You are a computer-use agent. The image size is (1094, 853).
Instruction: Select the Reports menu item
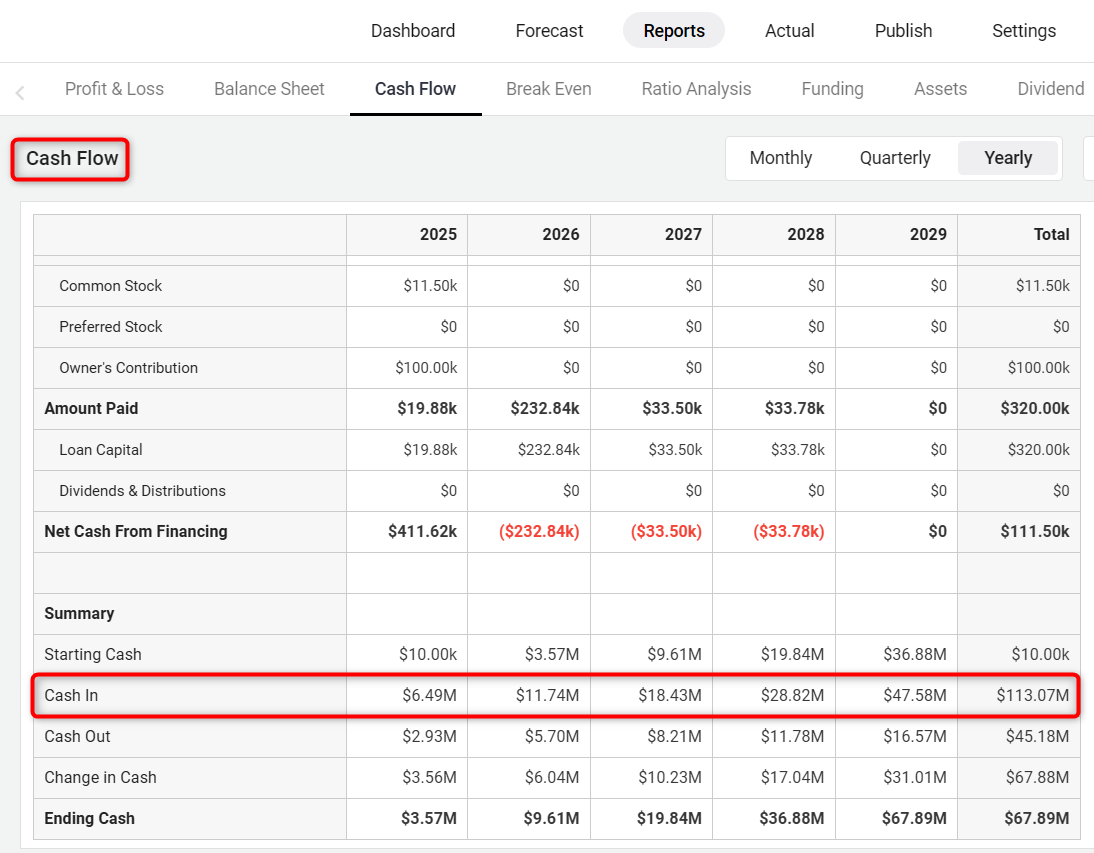coord(674,31)
